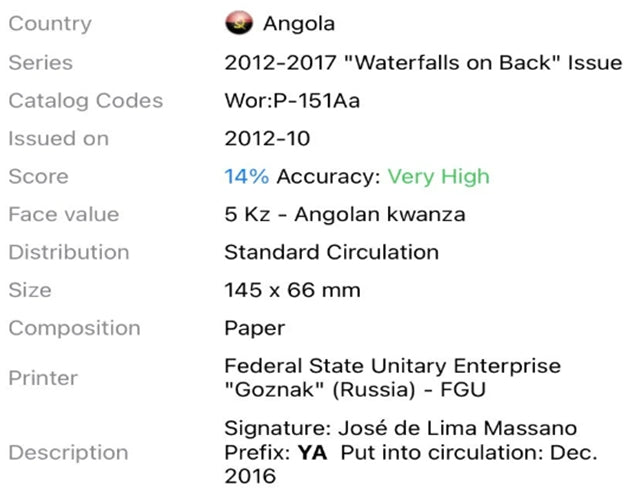Open the "Waterfalls on Back" series link

tap(423, 62)
